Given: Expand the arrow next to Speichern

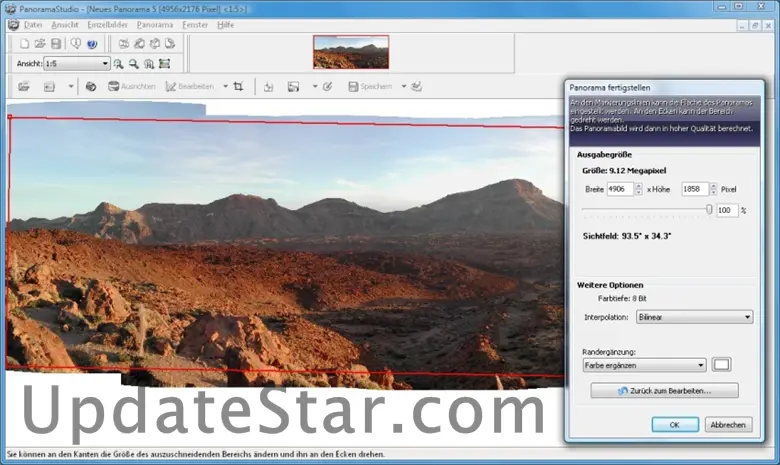Looking at the screenshot, I should click(x=404, y=87).
